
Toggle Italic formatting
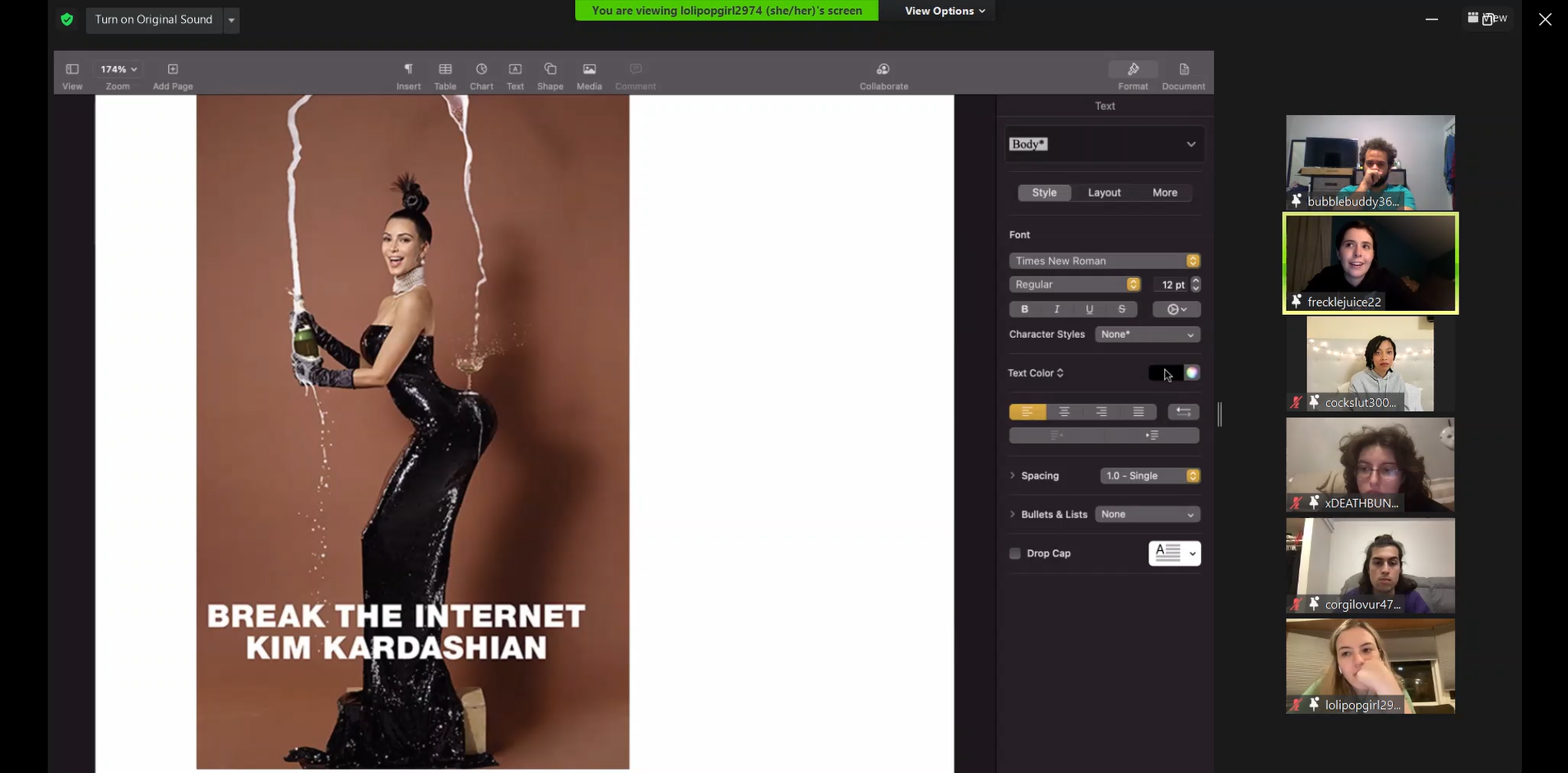tap(1057, 309)
